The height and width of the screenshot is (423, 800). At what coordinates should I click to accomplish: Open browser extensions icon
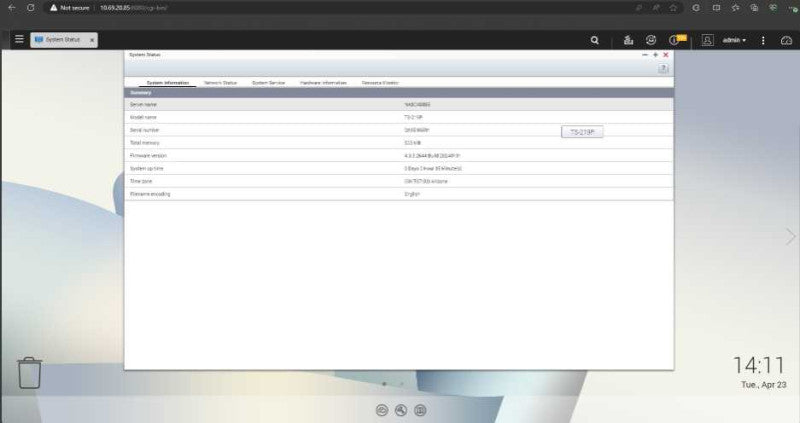[696, 8]
